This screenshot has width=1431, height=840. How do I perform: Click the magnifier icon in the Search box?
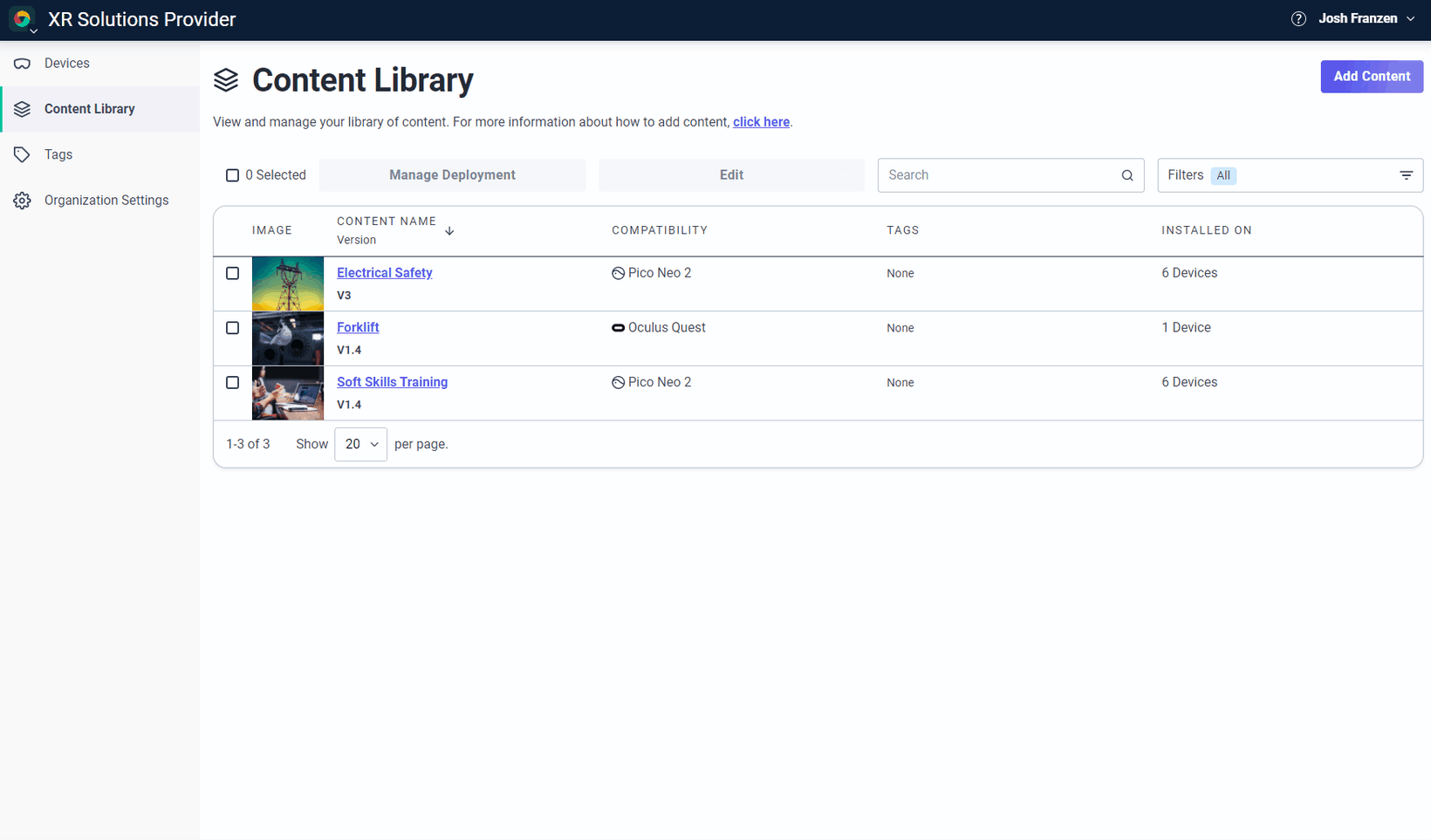pos(1127,175)
